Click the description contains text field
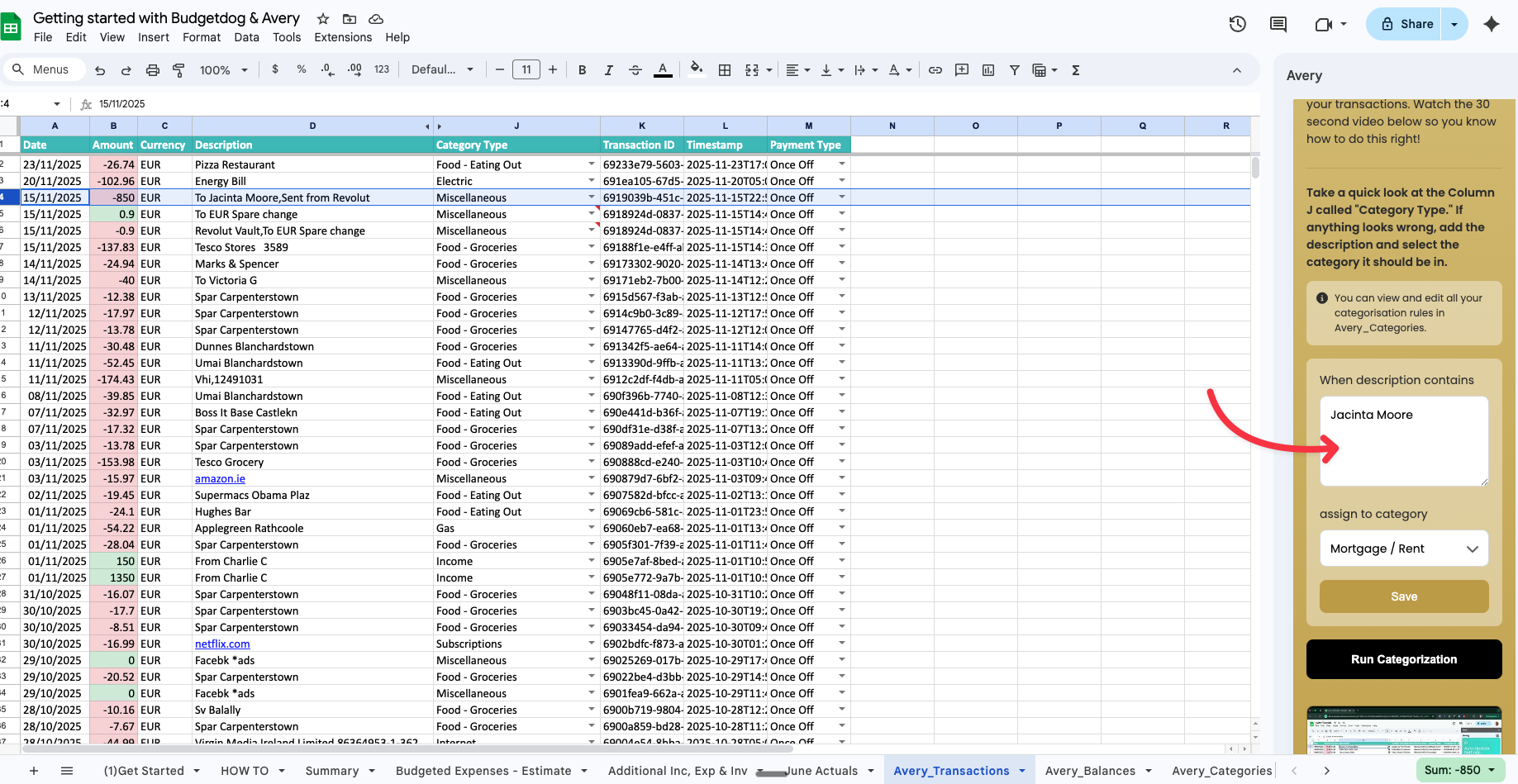The height and width of the screenshot is (784, 1518). [x=1403, y=441]
